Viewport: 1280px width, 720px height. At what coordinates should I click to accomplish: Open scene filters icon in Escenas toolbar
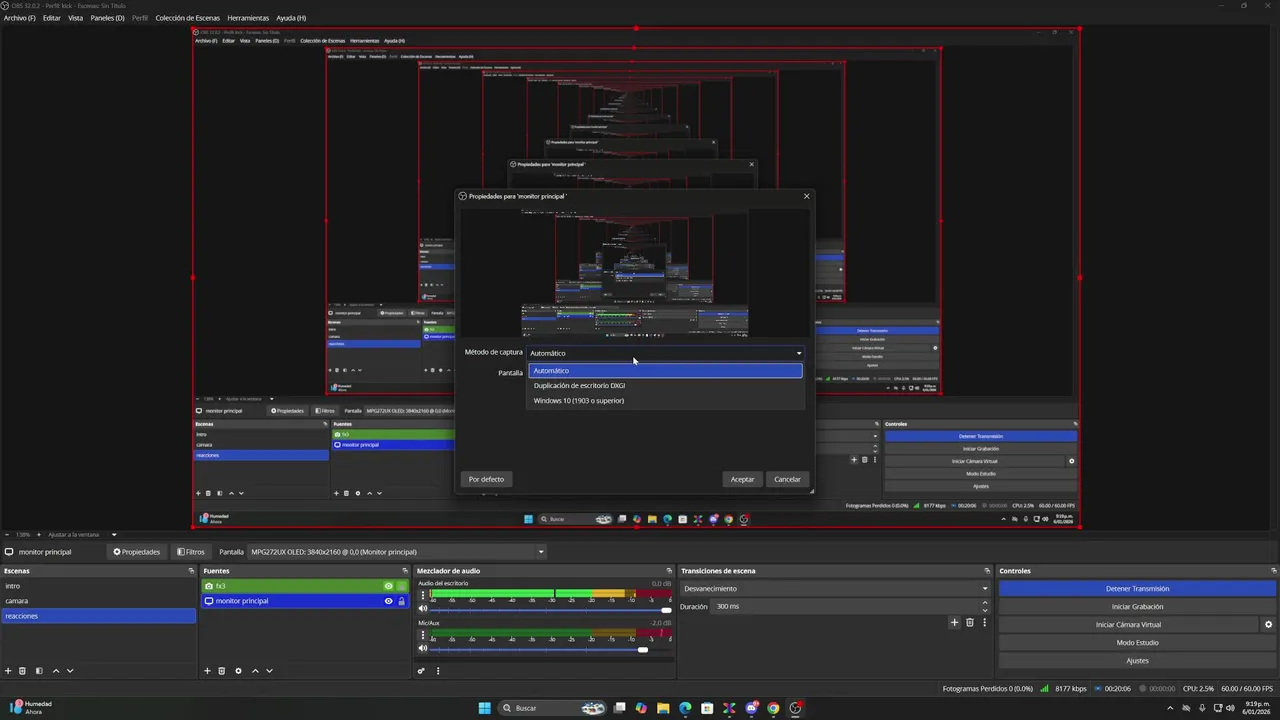pyautogui.click(x=39, y=671)
